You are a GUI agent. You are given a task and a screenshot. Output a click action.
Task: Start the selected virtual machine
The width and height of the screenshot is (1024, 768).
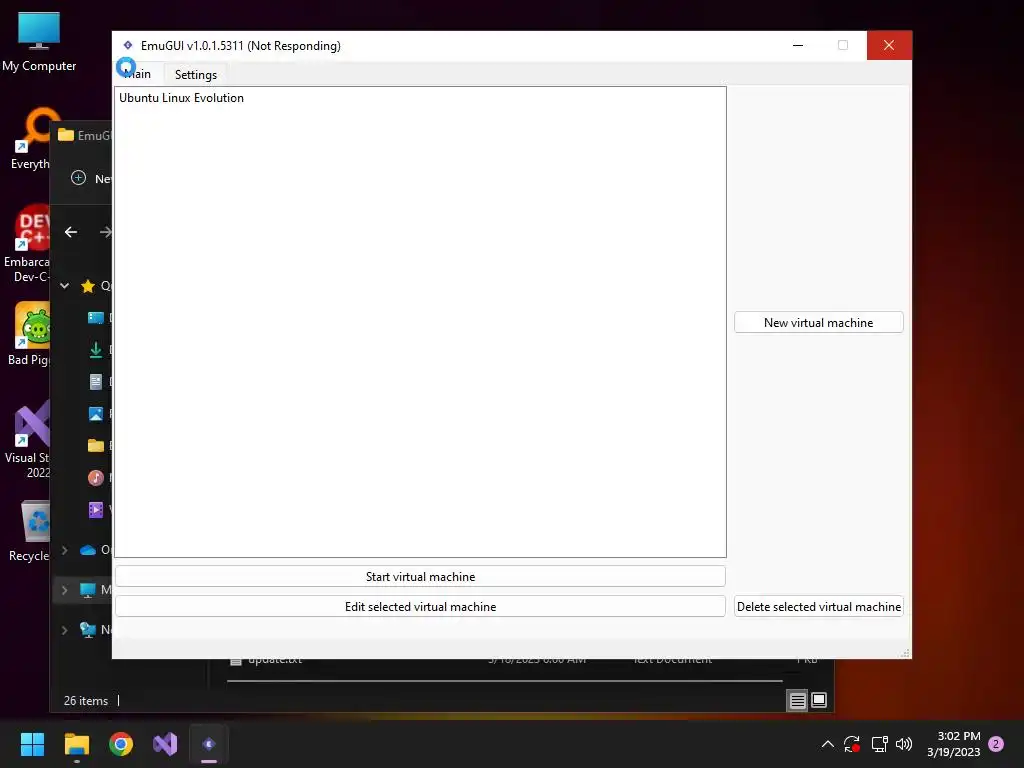pyautogui.click(x=420, y=577)
